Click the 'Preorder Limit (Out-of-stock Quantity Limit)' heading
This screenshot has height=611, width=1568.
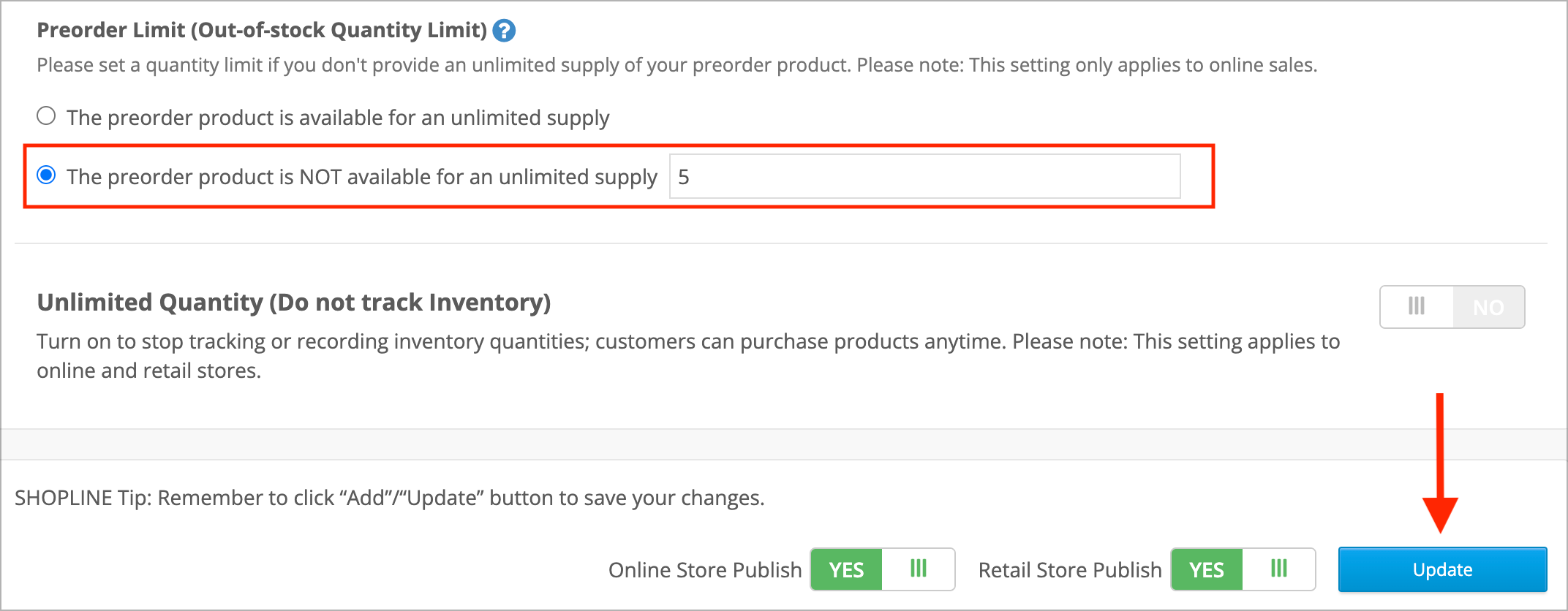click(262, 30)
